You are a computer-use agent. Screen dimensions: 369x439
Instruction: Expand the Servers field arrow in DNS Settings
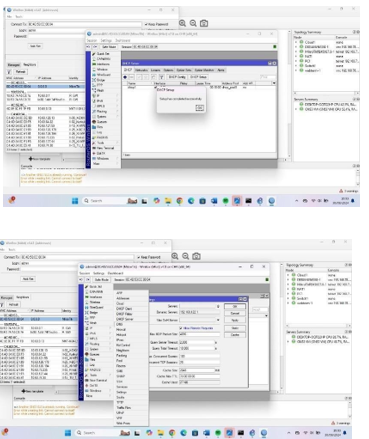click(218, 306)
